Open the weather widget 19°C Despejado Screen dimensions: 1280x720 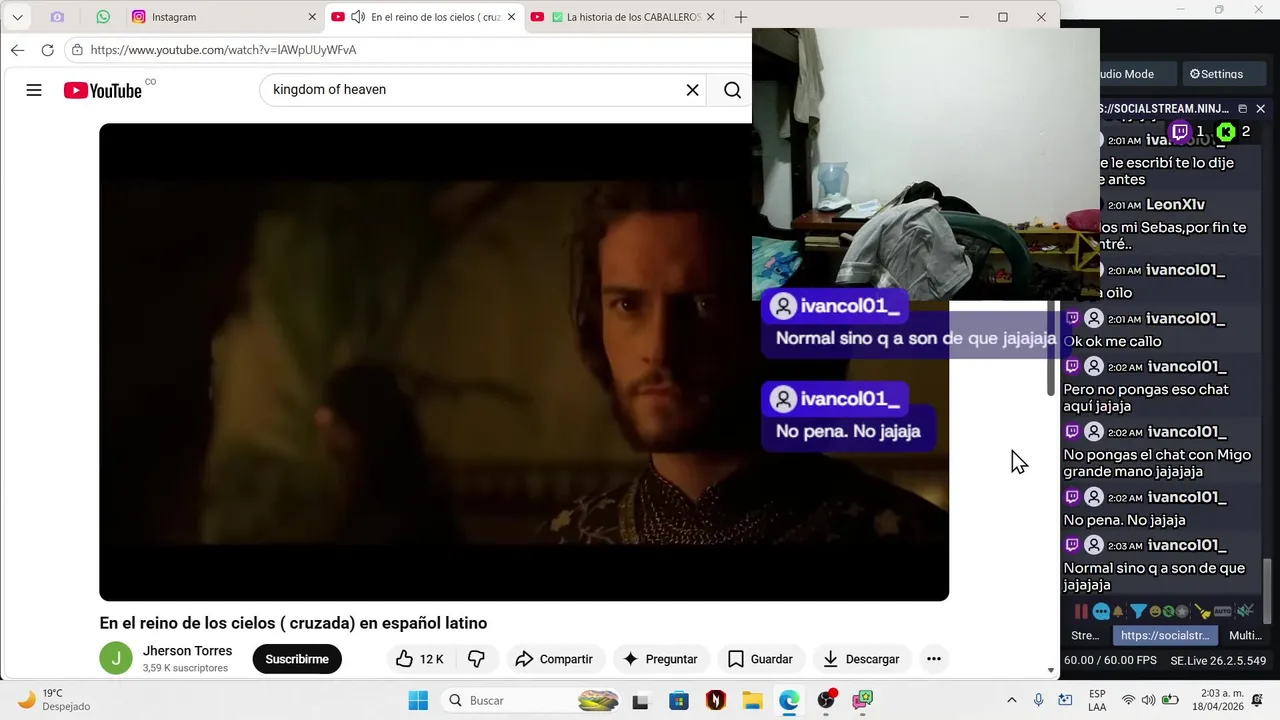click(x=55, y=699)
